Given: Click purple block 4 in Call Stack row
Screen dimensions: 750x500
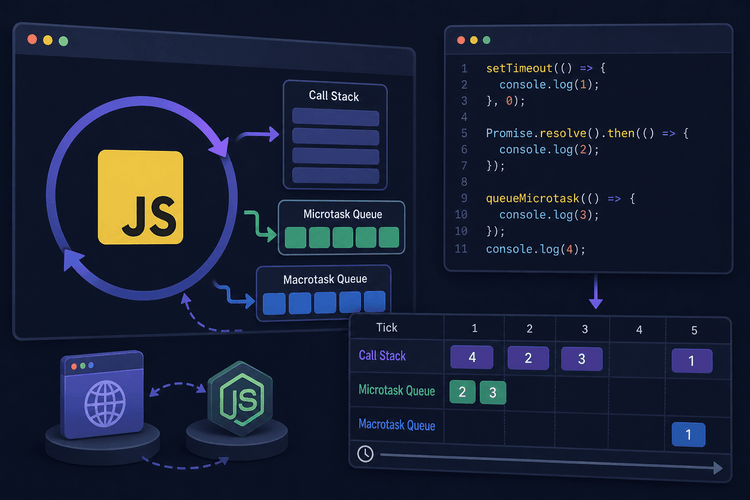Looking at the screenshot, I should pos(472,357).
